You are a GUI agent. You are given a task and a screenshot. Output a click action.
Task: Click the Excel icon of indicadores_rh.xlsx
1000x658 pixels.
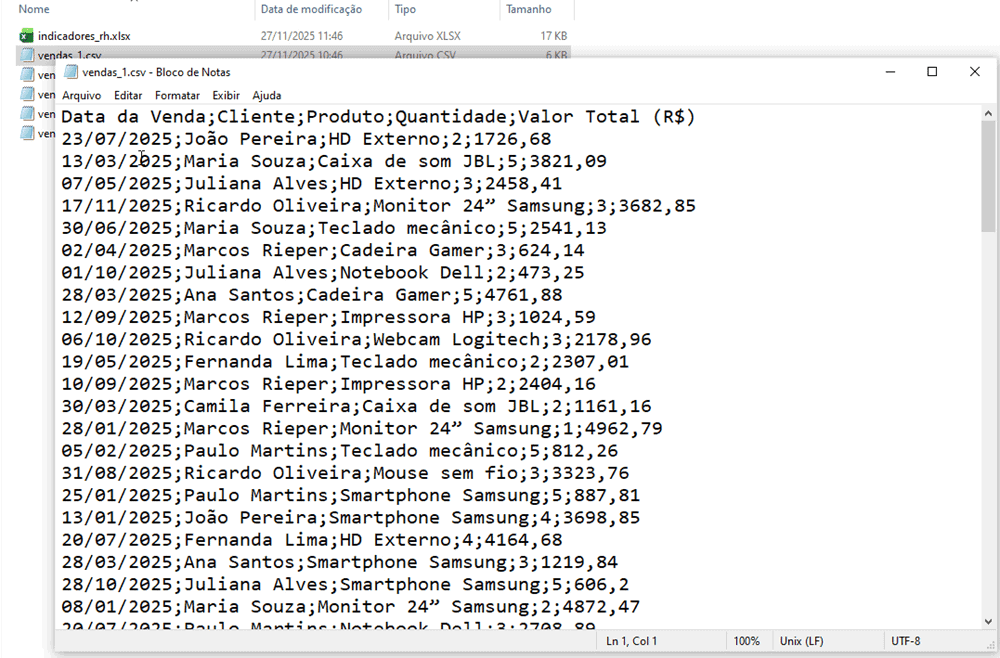click(27, 36)
